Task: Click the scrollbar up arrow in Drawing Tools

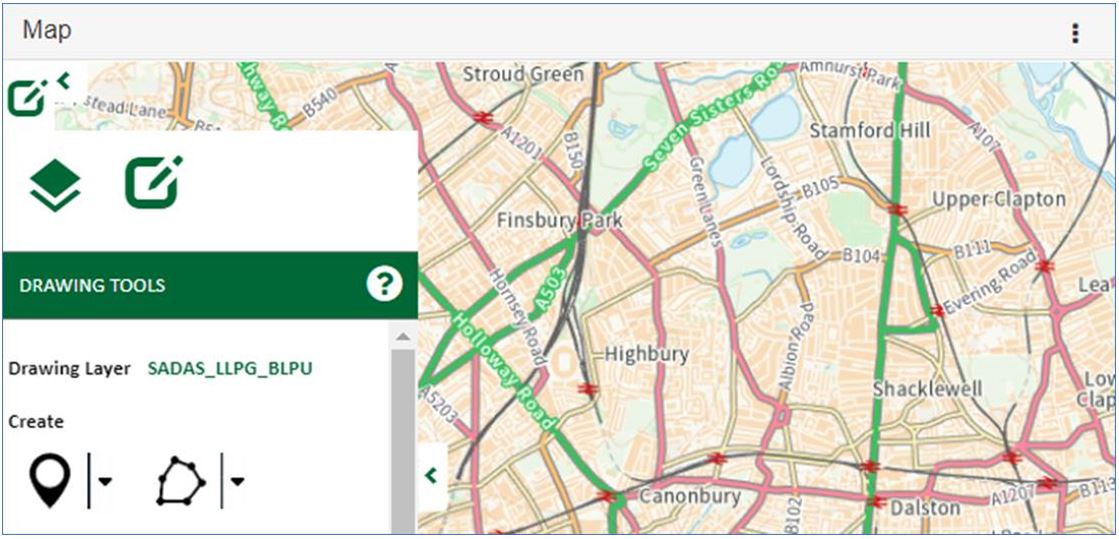Action: point(403,336)
